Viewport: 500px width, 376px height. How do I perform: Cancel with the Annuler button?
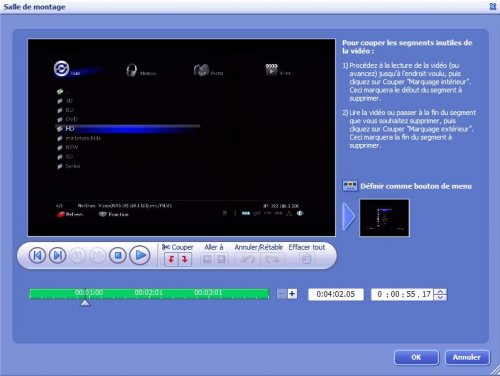tap(467, 357)
